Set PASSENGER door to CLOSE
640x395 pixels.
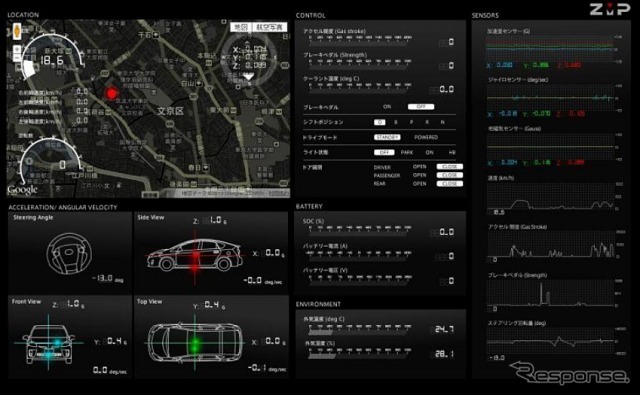pyautogui.click(x=449, y=175)
